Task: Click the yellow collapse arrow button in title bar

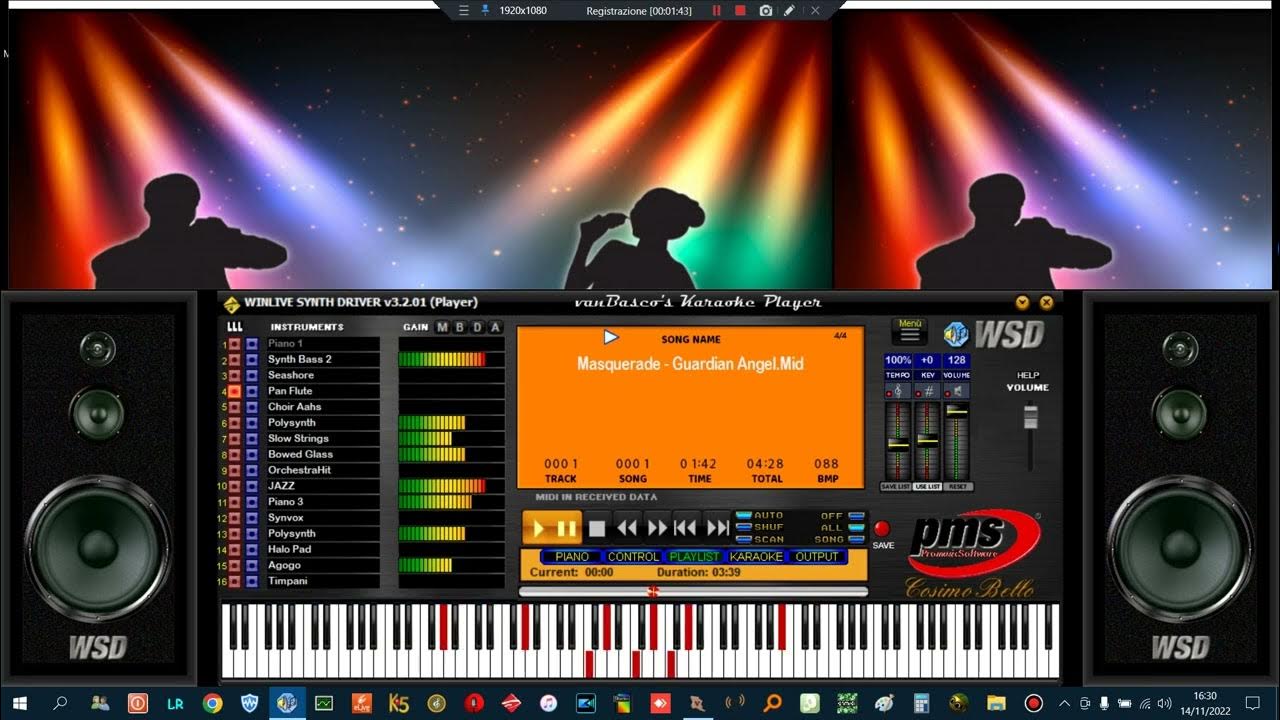Action: [x=1022, y=302]
